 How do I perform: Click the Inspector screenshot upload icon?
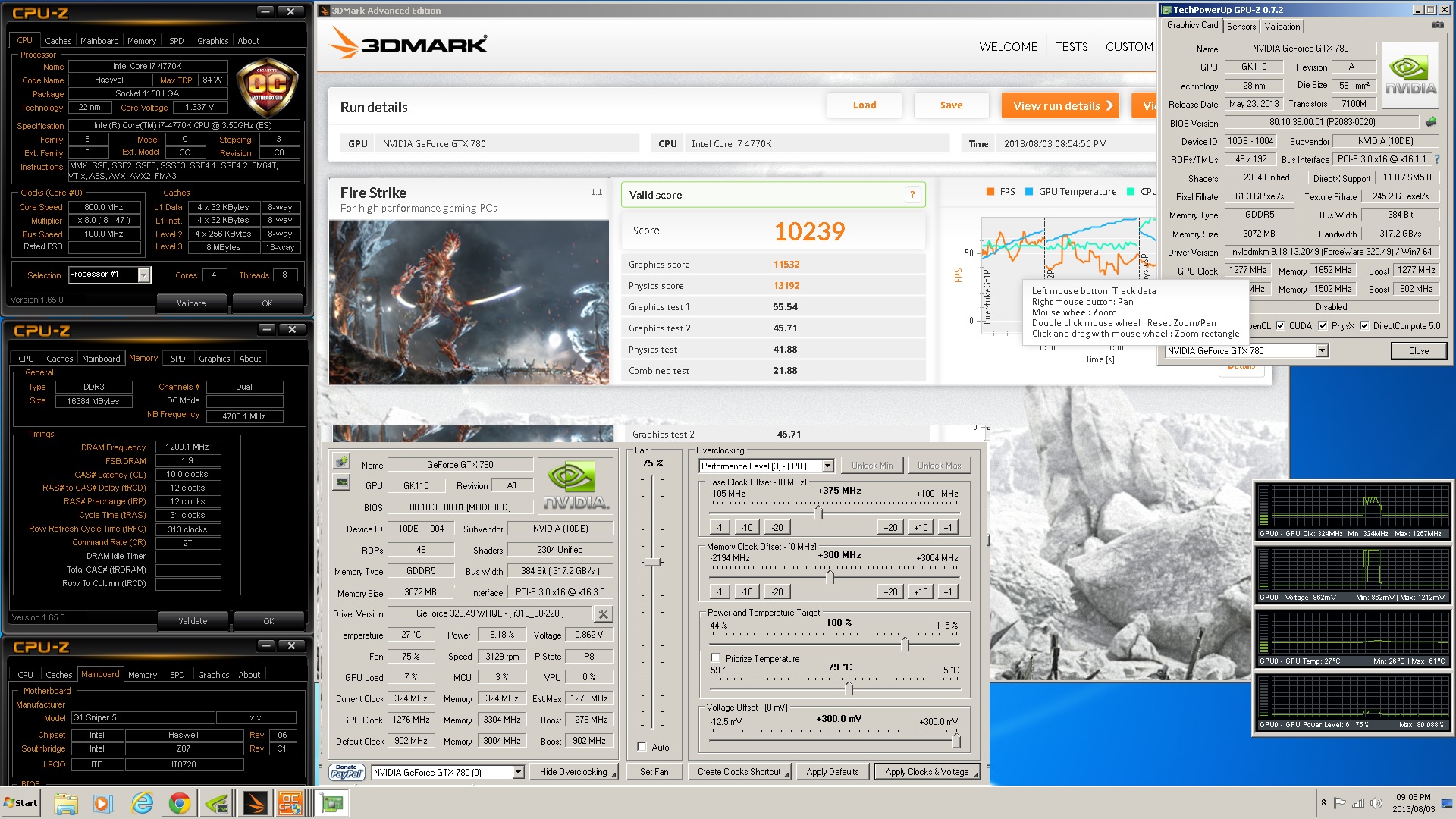pyautogui.click(x=341, y=461)
